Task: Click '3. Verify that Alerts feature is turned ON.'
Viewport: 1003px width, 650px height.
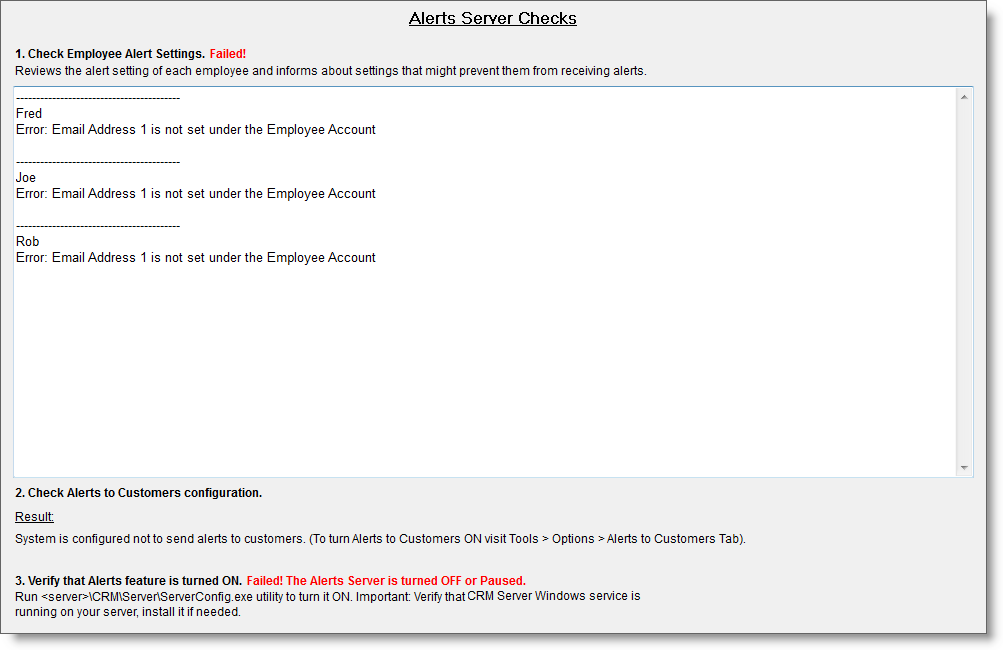Action: [128, 581]
